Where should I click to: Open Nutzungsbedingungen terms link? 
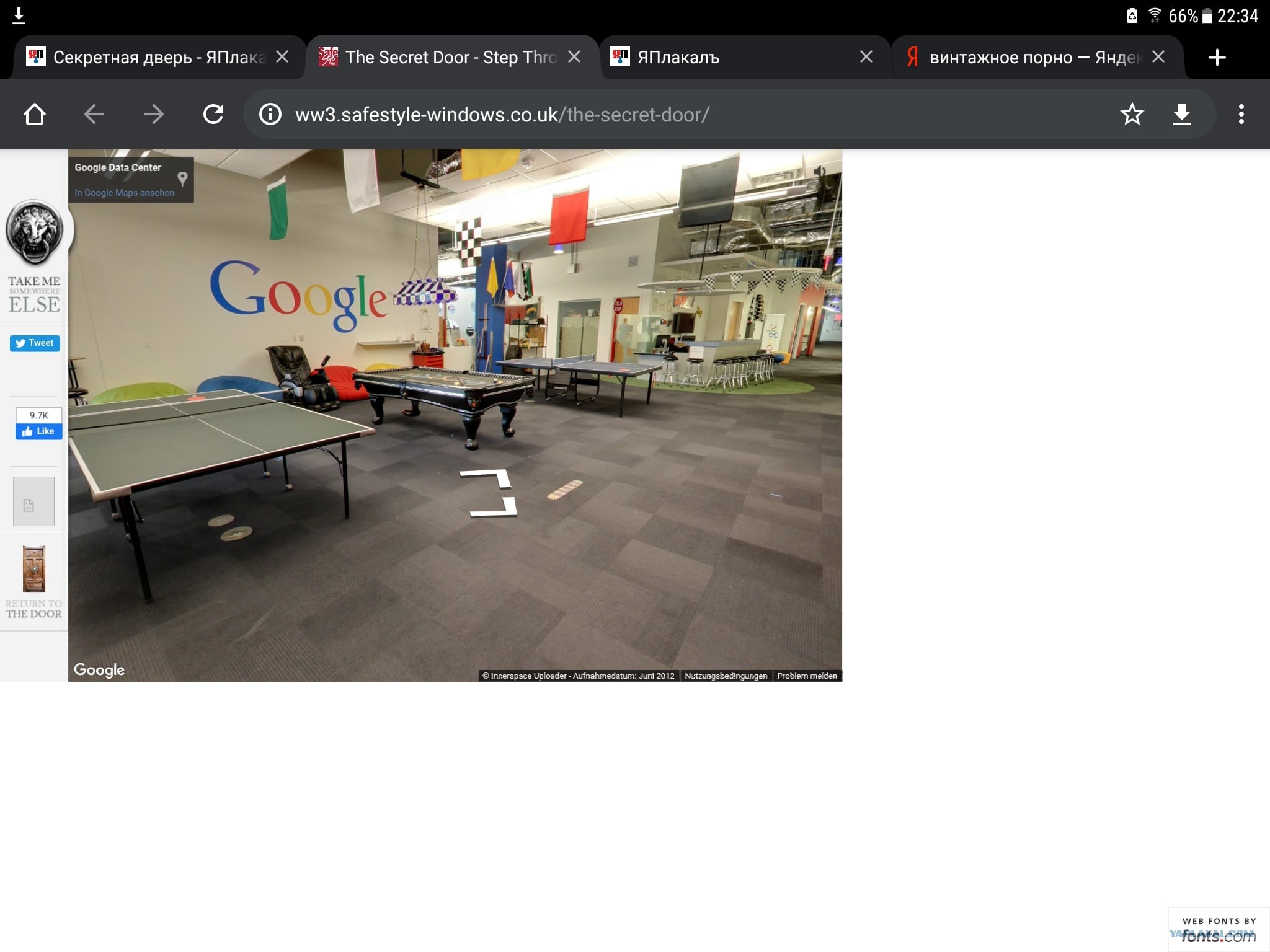pyautogui.click(x=726, y=676)
